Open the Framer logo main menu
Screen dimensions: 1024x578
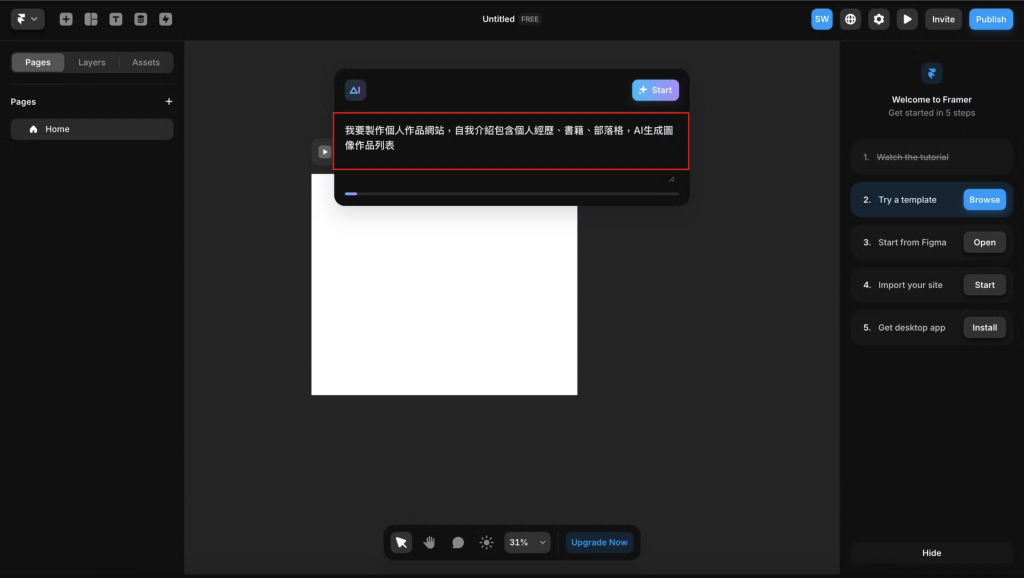(x=27, y=19)
